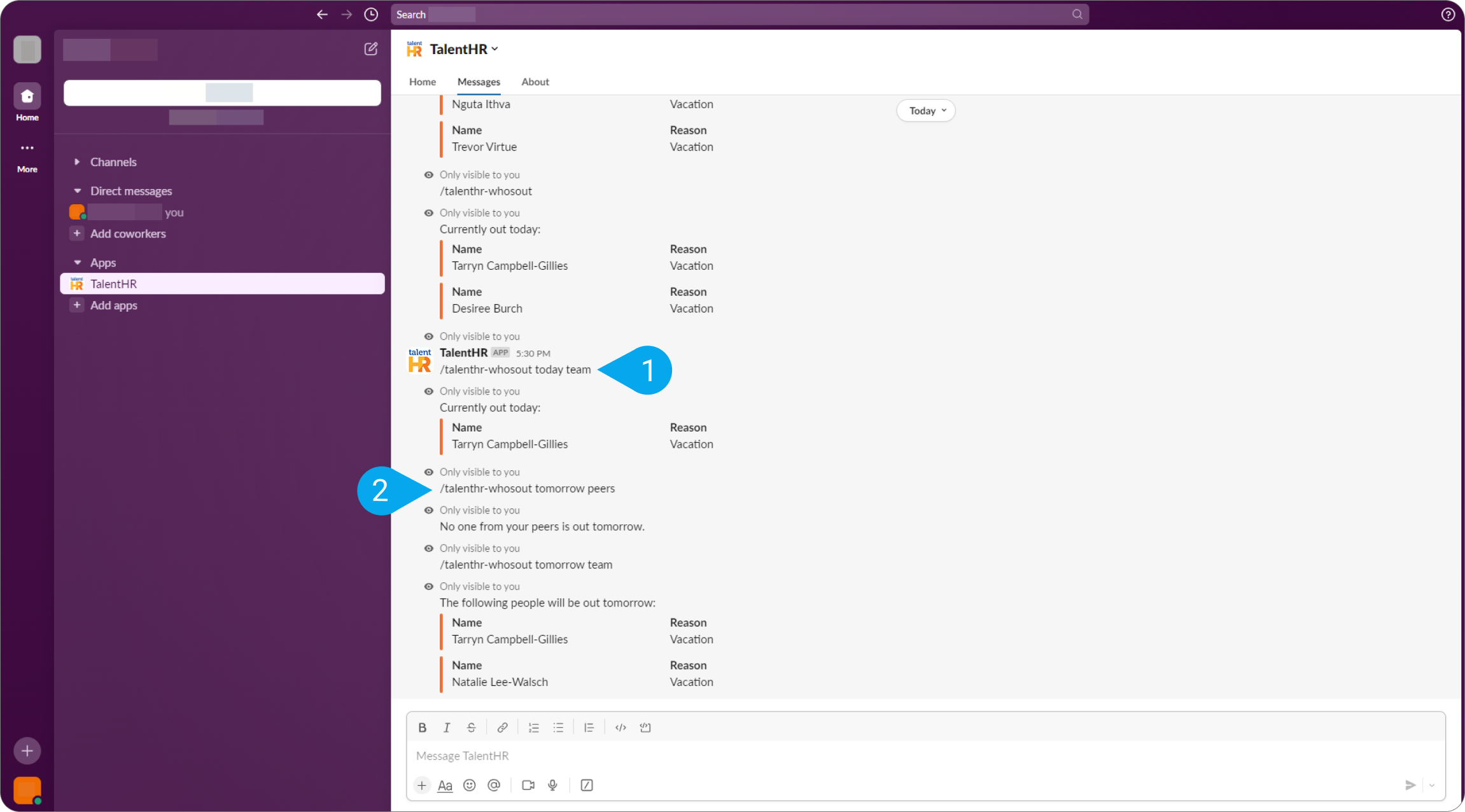Switch to the Messages tab
The height and width of the screenshot is (812, 1465).
[479, 81]
